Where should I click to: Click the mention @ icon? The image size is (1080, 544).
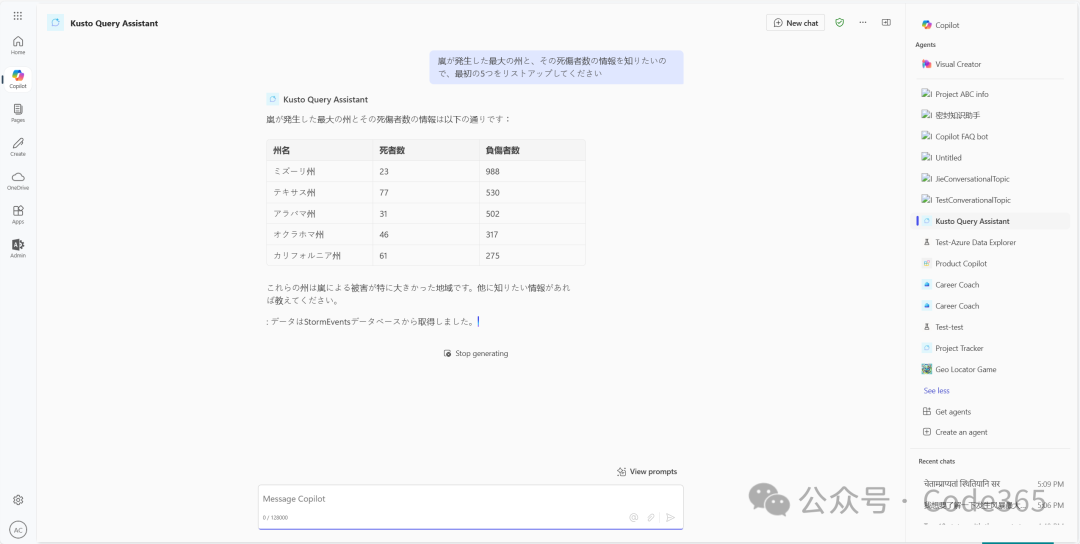click(634, 518)
